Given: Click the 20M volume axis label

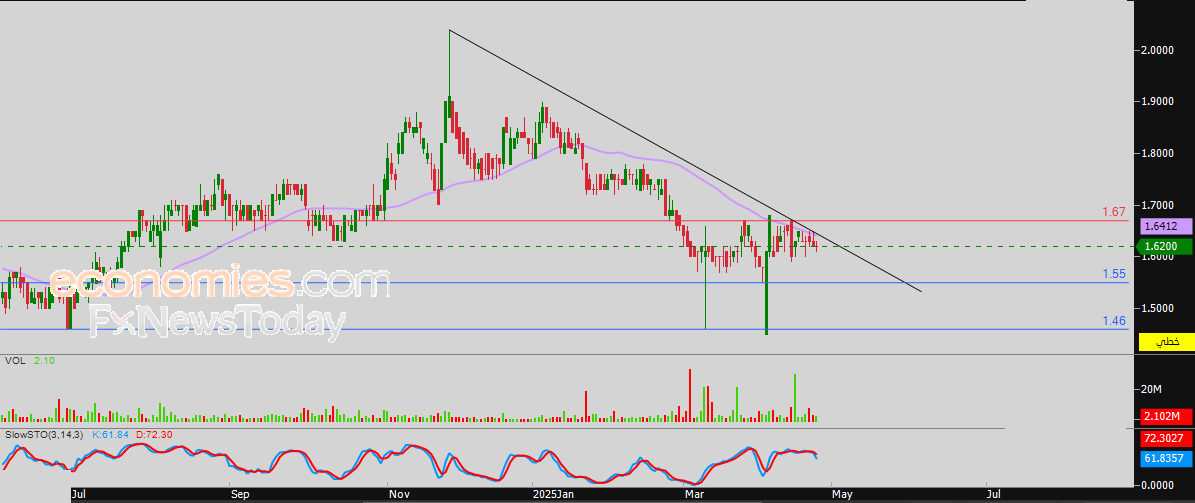Looking at the screenshot, I should (x=1151, y=389).
